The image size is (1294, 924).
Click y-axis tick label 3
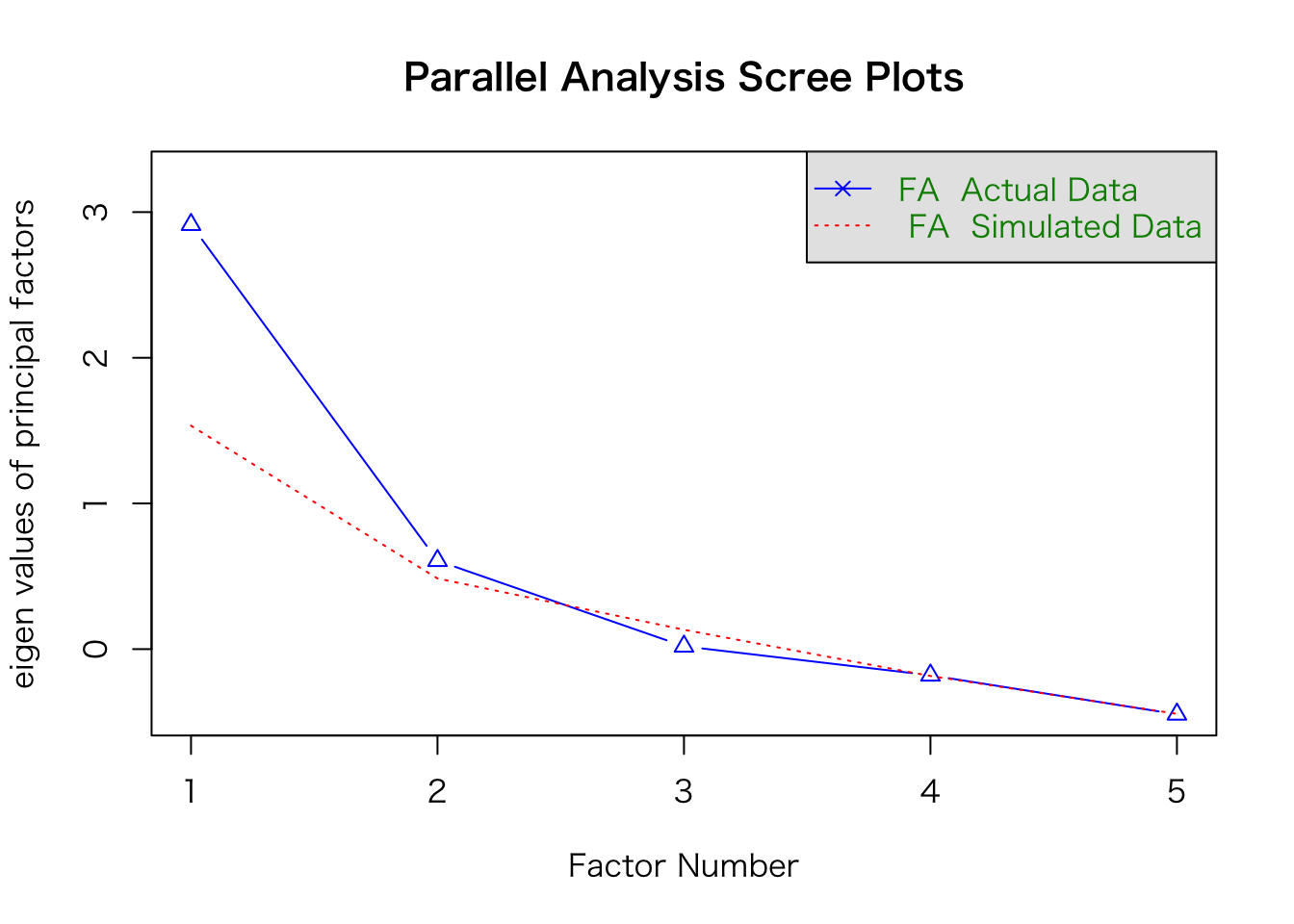(x=96, y=212)
